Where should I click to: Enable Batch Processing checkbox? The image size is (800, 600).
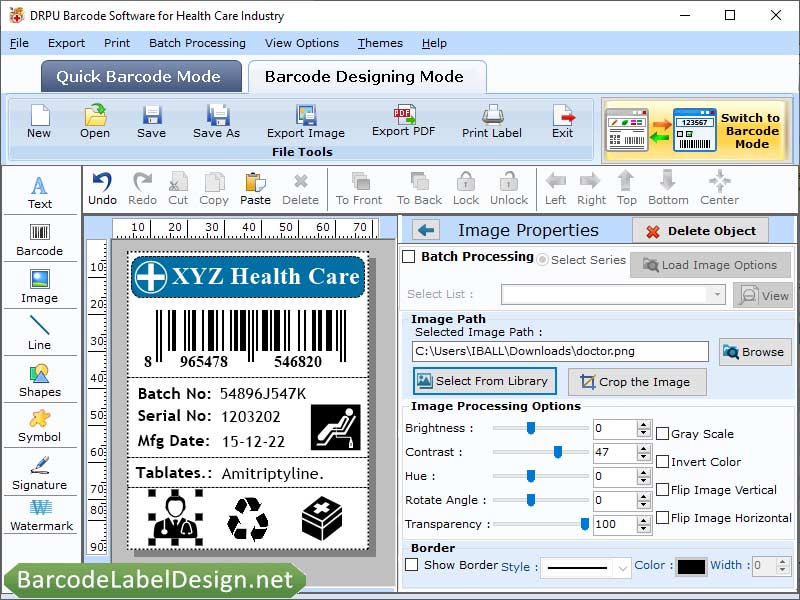[x=409, y=256]
